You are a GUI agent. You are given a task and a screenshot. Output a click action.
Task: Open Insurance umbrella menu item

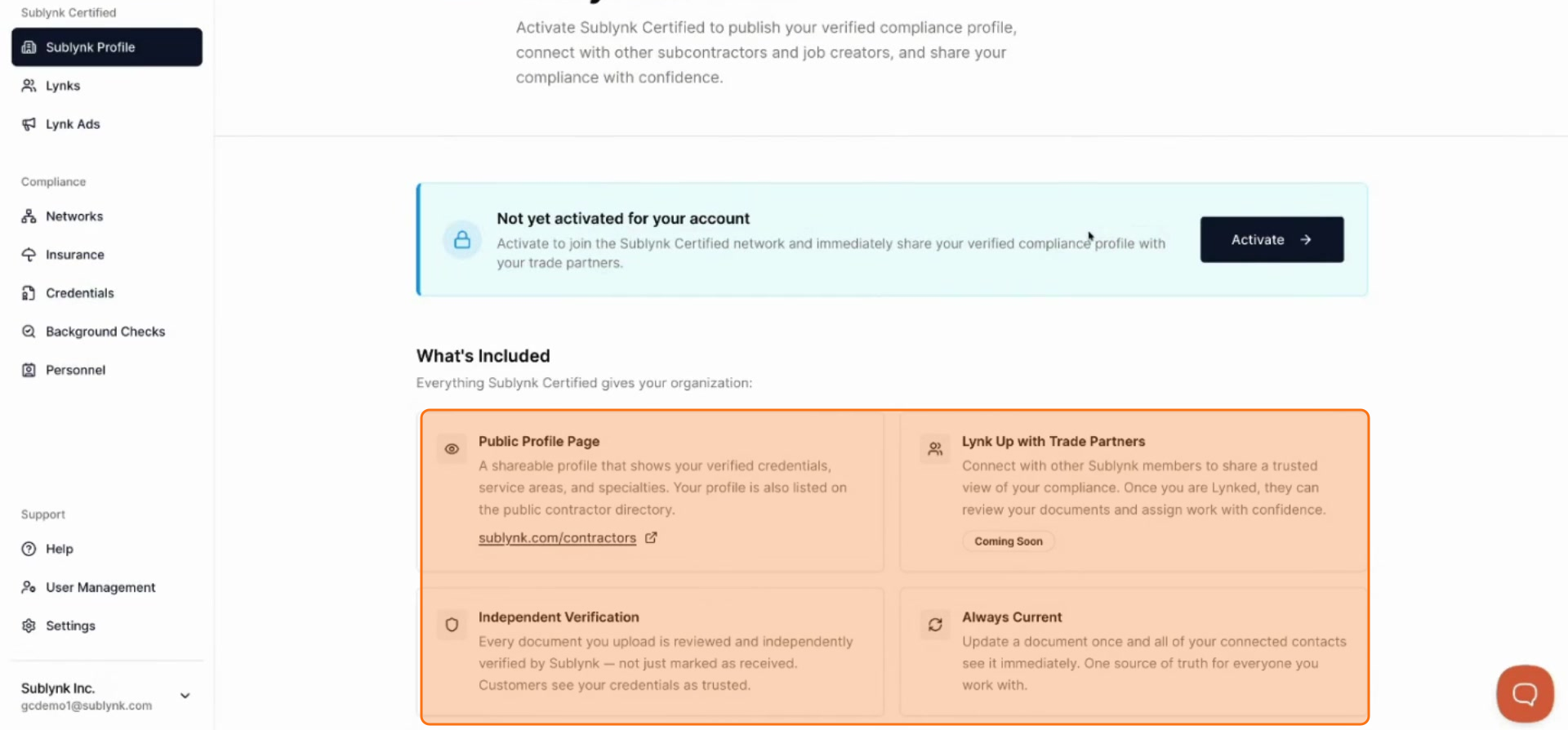(x=106, y=255)
